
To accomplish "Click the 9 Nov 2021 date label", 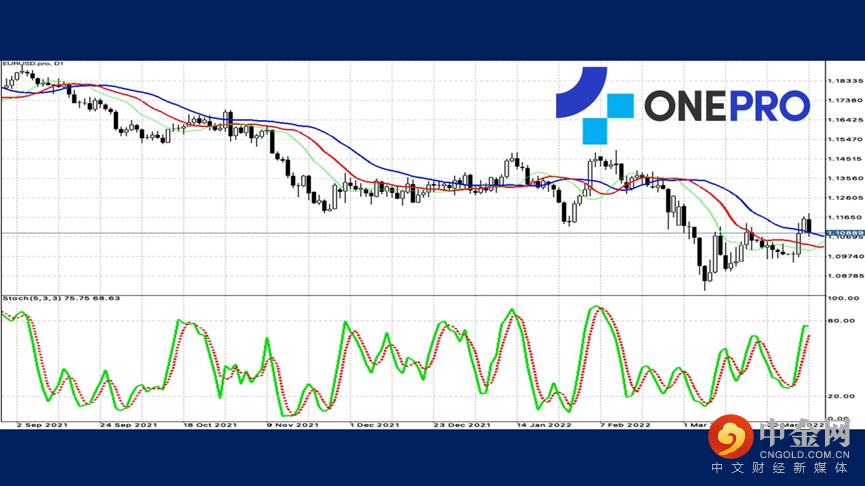I will point(292,425).
